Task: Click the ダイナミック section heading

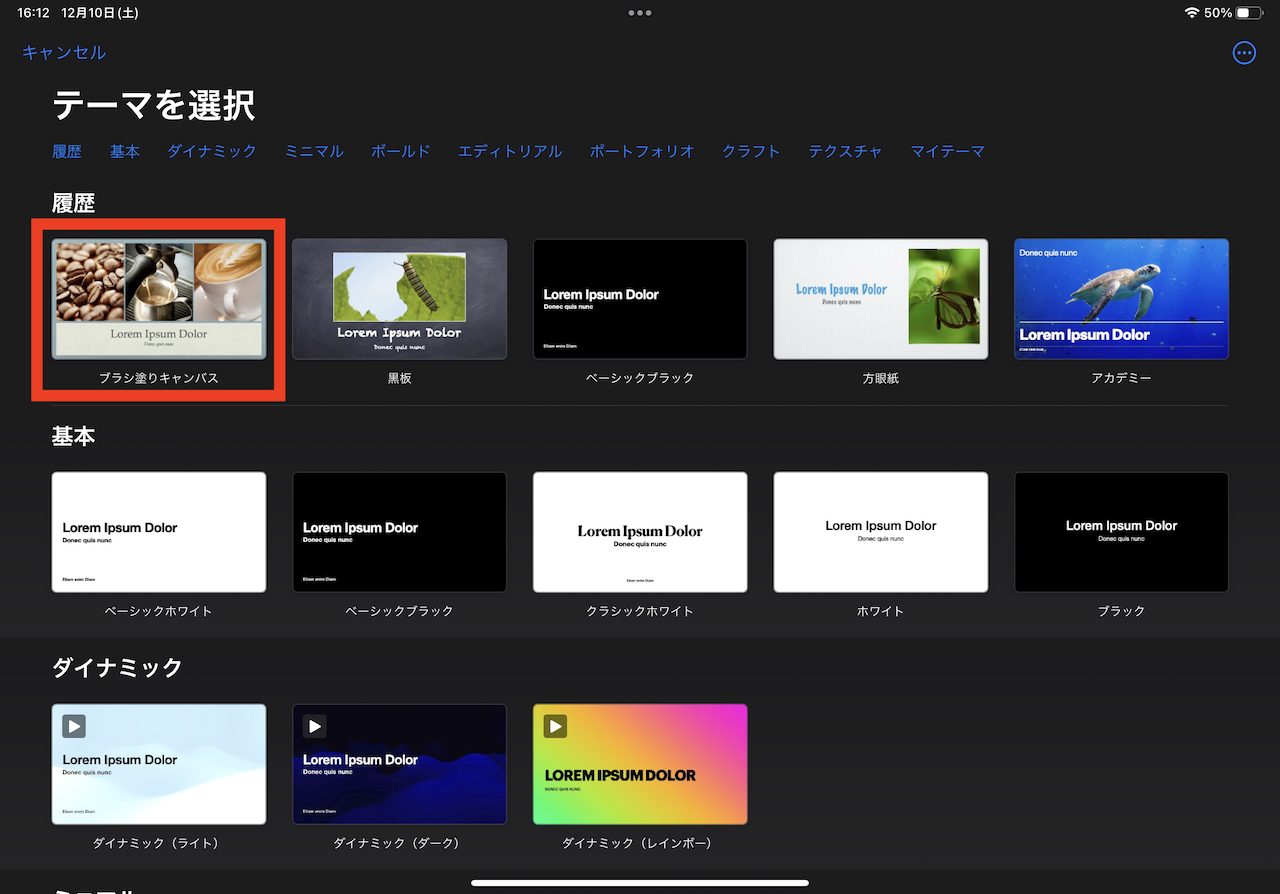Action: tap(118, 668)
